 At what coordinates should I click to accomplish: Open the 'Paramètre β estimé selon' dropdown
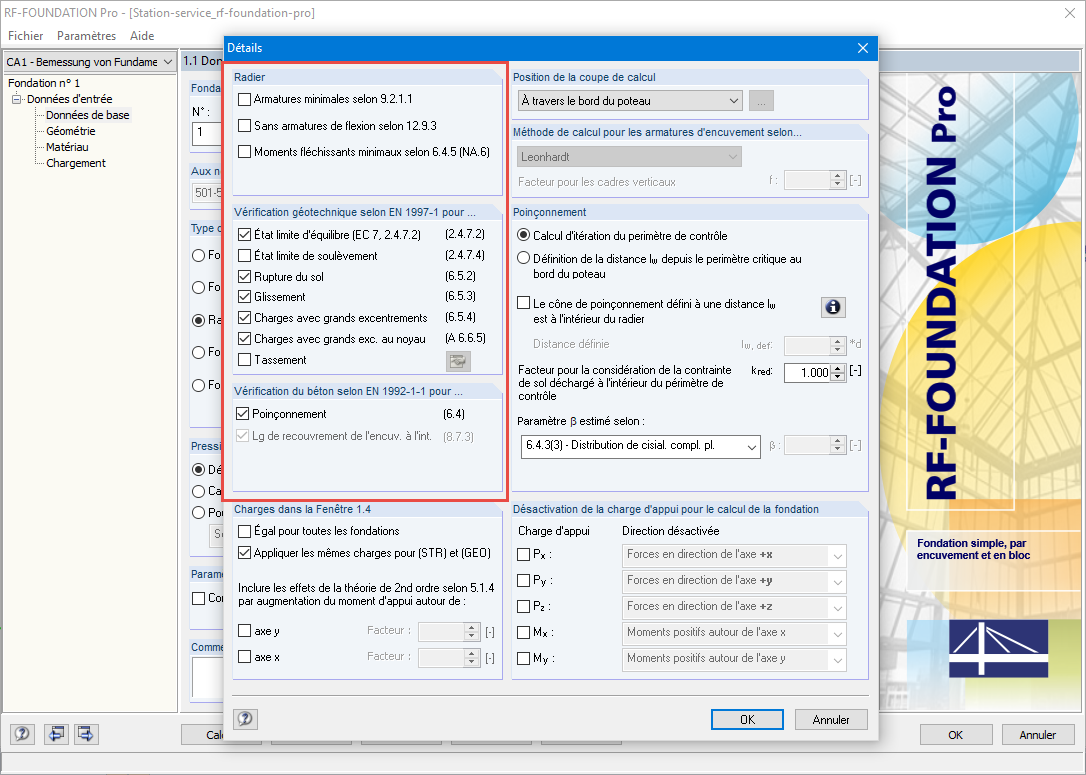point(640,445)
